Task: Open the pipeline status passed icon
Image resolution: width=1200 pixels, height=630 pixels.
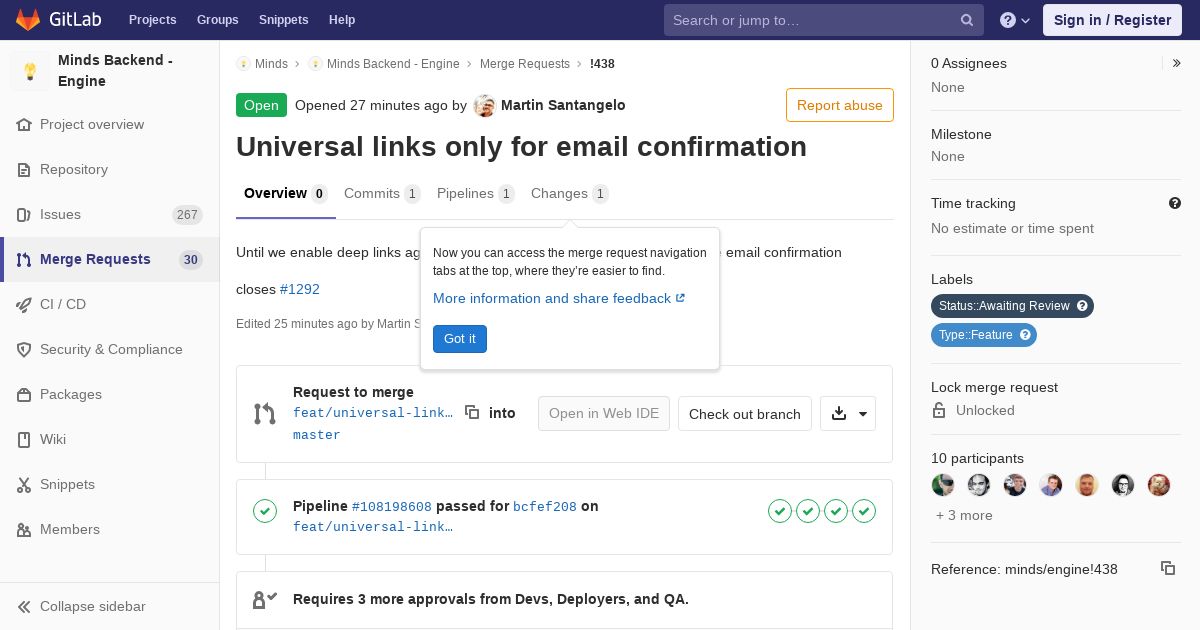Action: [x=265, y=511]
